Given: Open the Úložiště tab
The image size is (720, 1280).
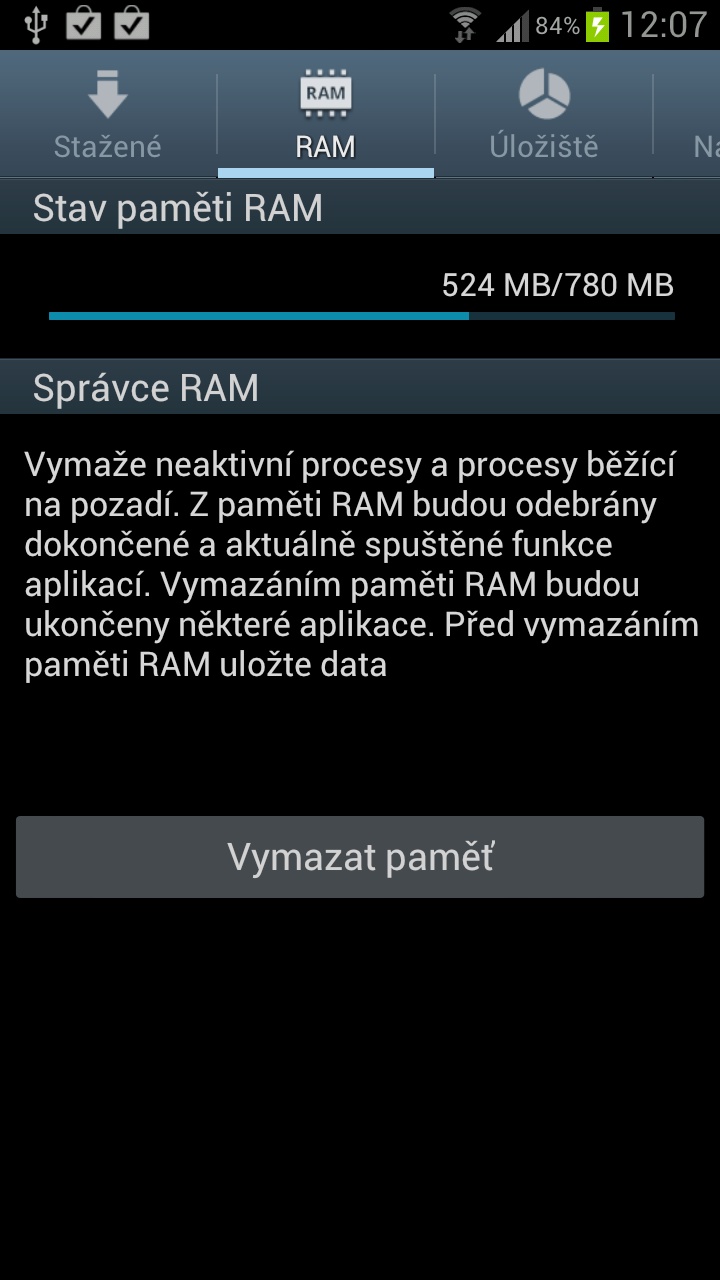Looking at the screenshot, I should (x=544, y=114).
